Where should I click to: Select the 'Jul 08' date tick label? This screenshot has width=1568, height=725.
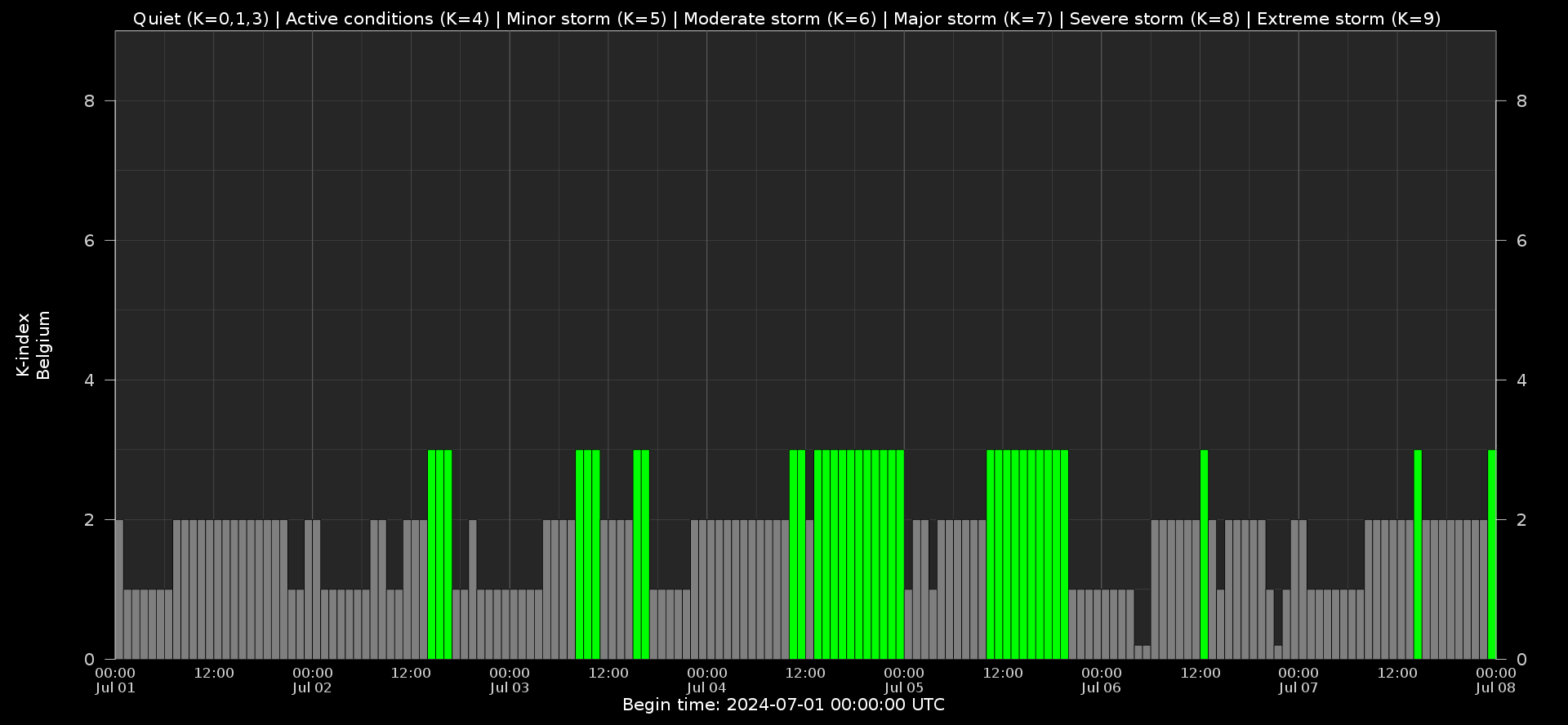(x=1495, y=687)
